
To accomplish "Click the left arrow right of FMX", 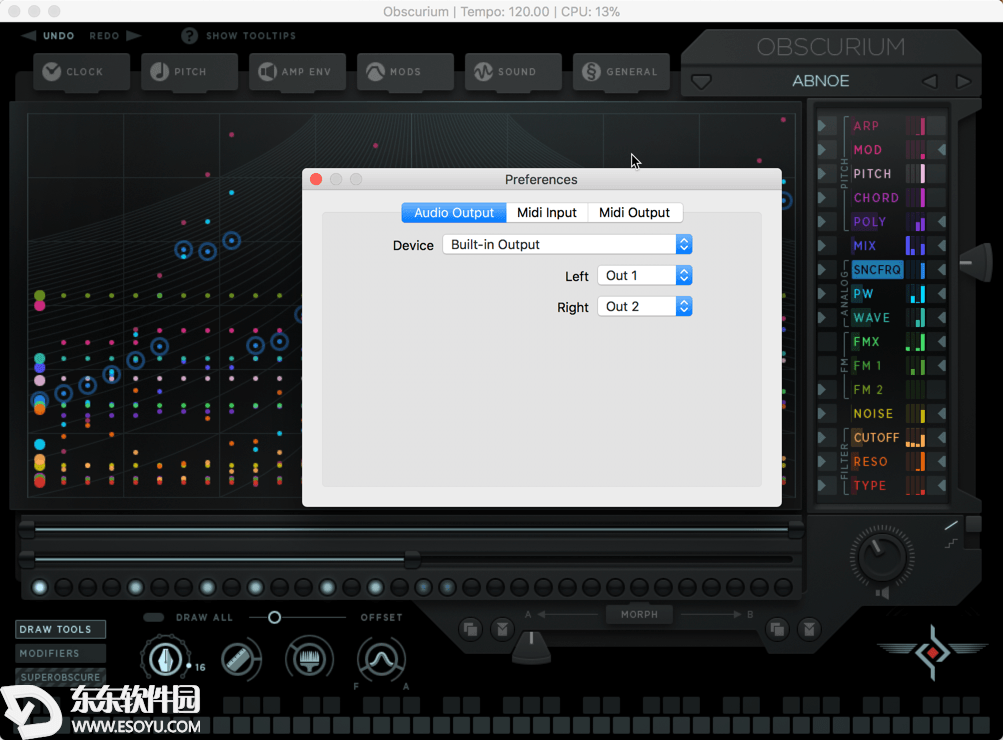I will (941, 342).
